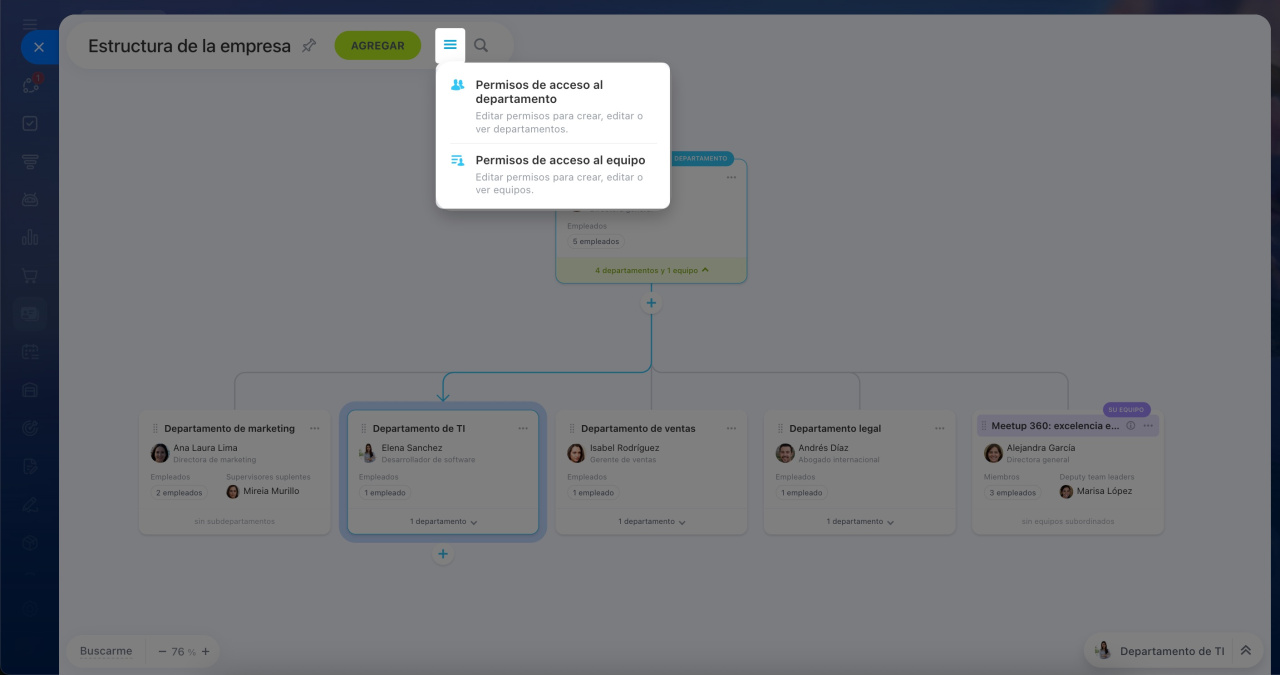Click Andrés Díaz's avatar
This screenshot has width=1280, height=675.
(785, 453)
